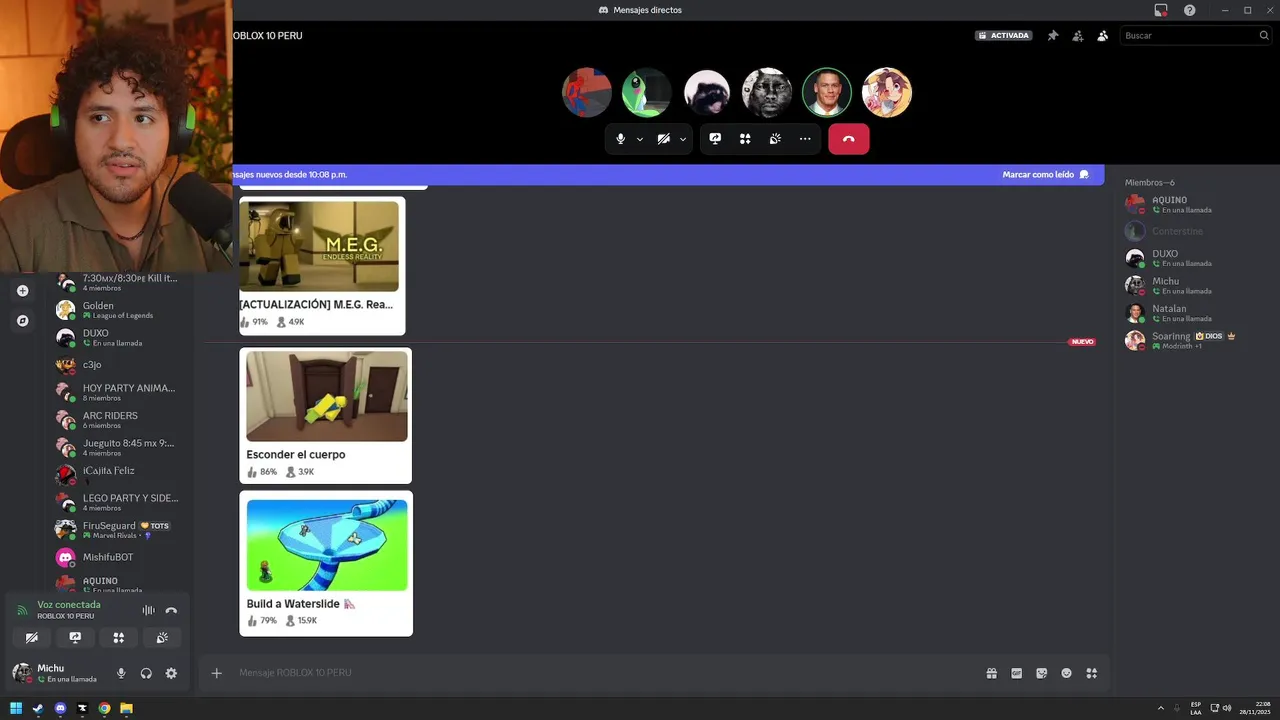Click the John Cena avatar in call
Image resolution: width=1280 pixels, height=720 pixels.
point(827,93)
